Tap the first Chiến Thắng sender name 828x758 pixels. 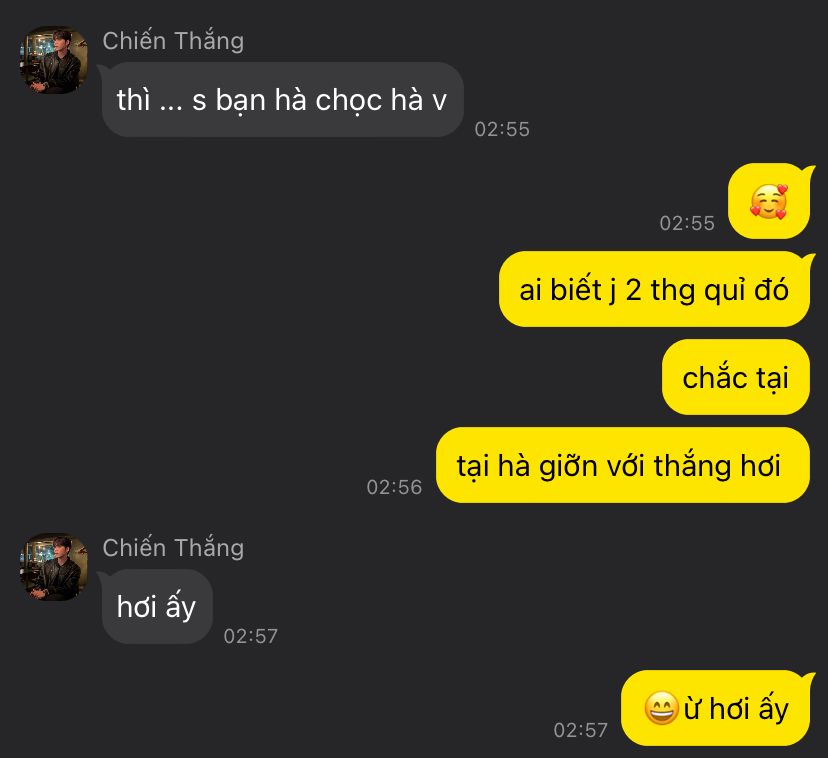(173, 41)
